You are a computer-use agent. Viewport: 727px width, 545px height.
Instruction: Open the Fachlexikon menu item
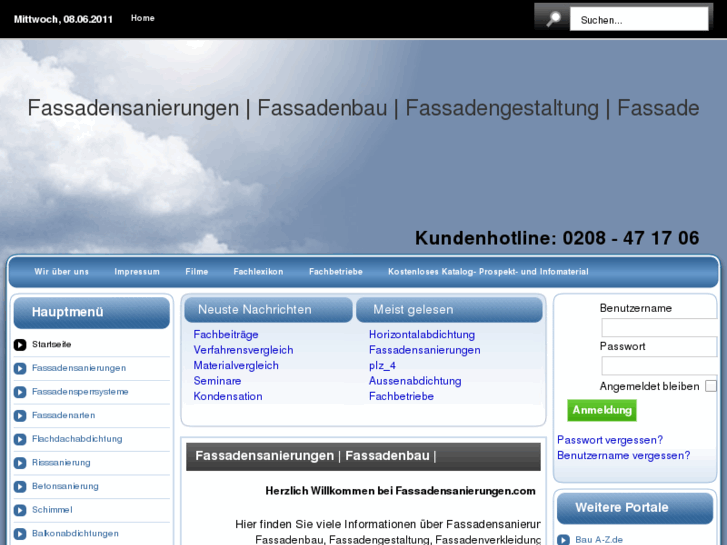258,272
